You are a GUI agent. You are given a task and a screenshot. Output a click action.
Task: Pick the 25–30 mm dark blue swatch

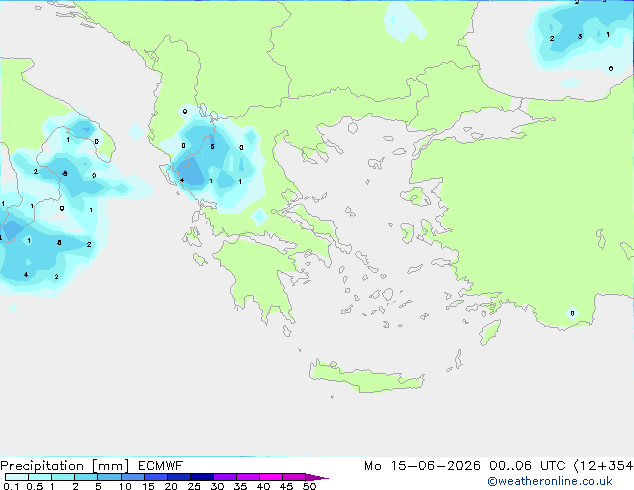201,477
